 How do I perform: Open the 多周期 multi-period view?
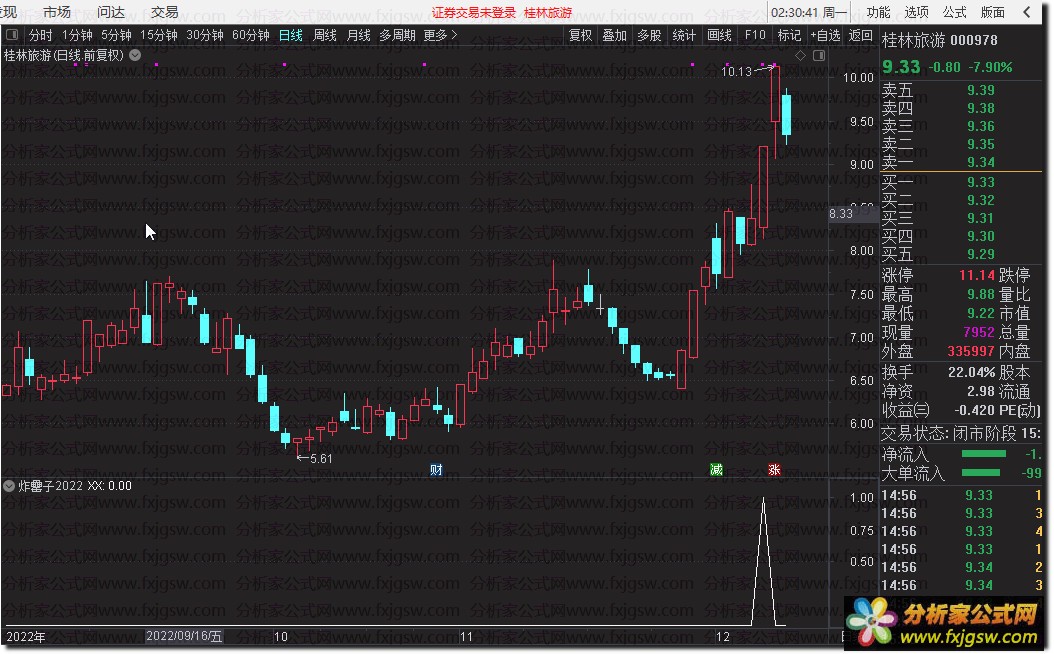pos(397,35)
